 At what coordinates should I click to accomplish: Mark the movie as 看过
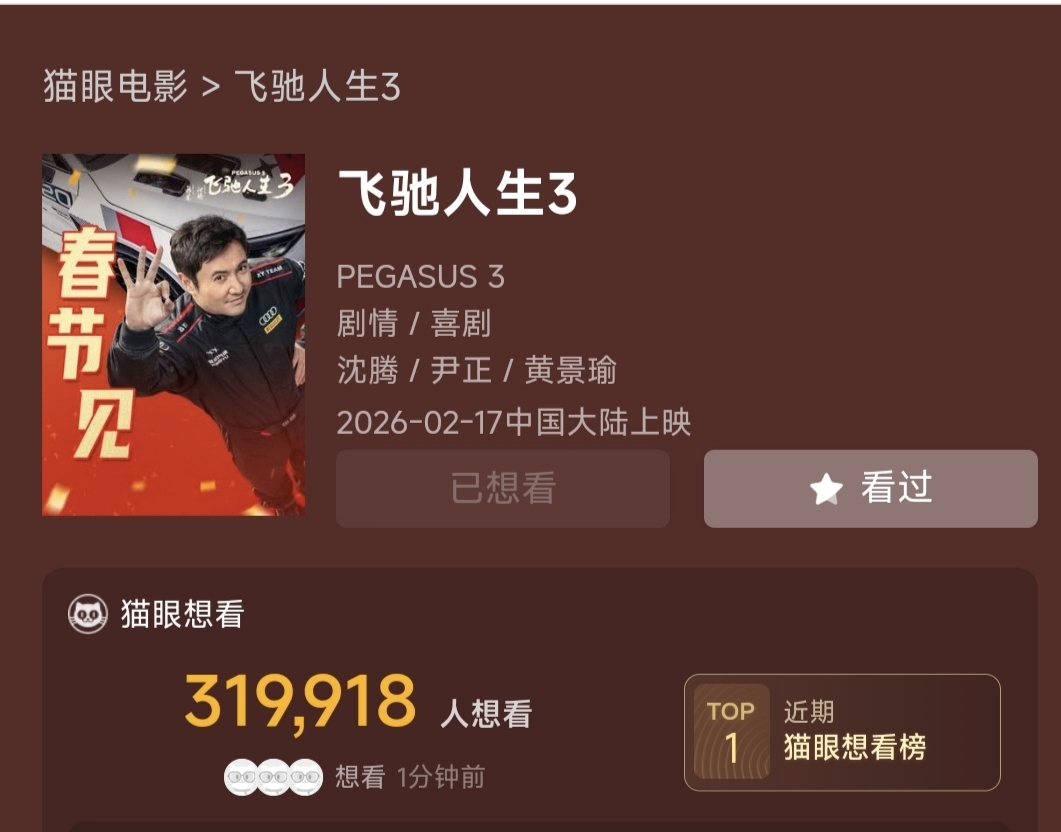pos(870,488)
